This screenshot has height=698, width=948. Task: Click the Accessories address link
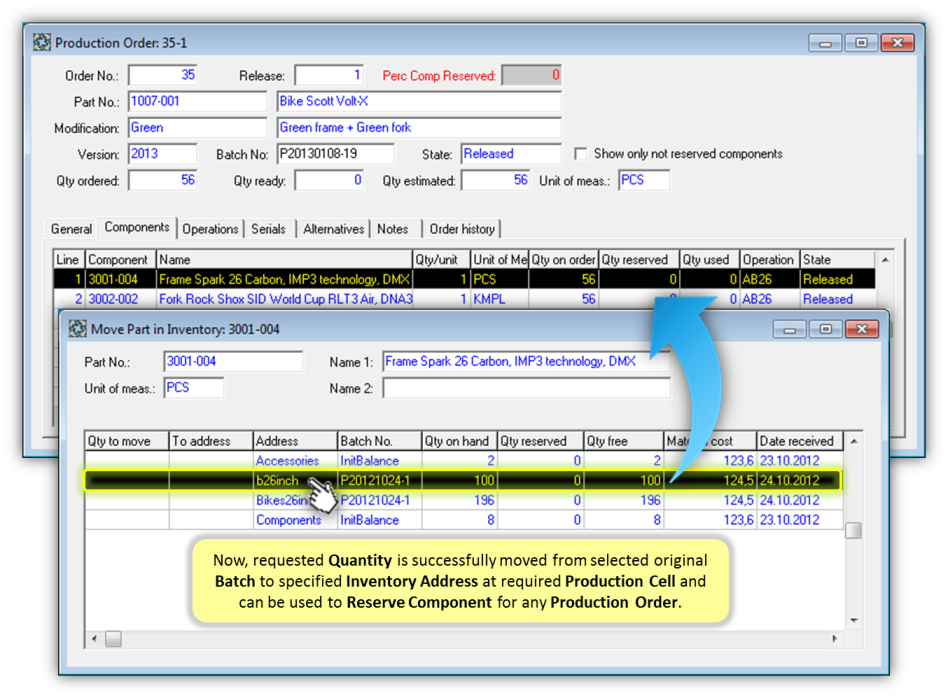287,461
